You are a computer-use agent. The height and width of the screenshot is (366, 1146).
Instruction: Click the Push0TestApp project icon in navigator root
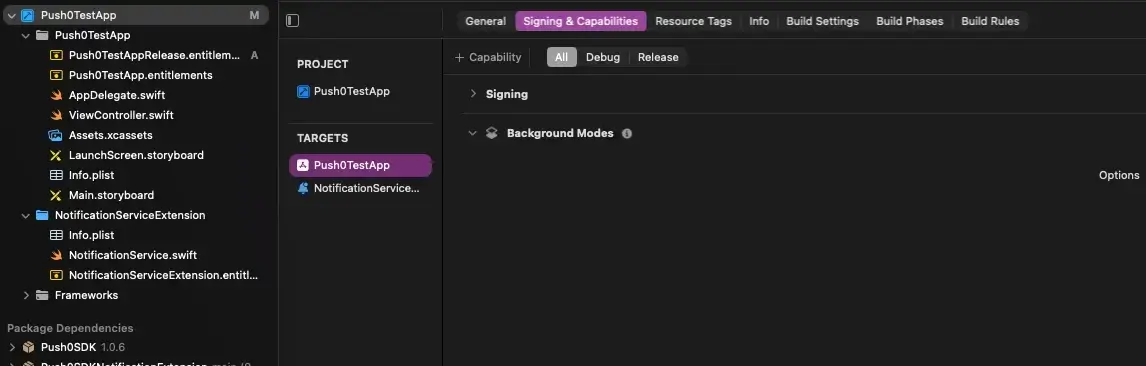pos(28,15)
